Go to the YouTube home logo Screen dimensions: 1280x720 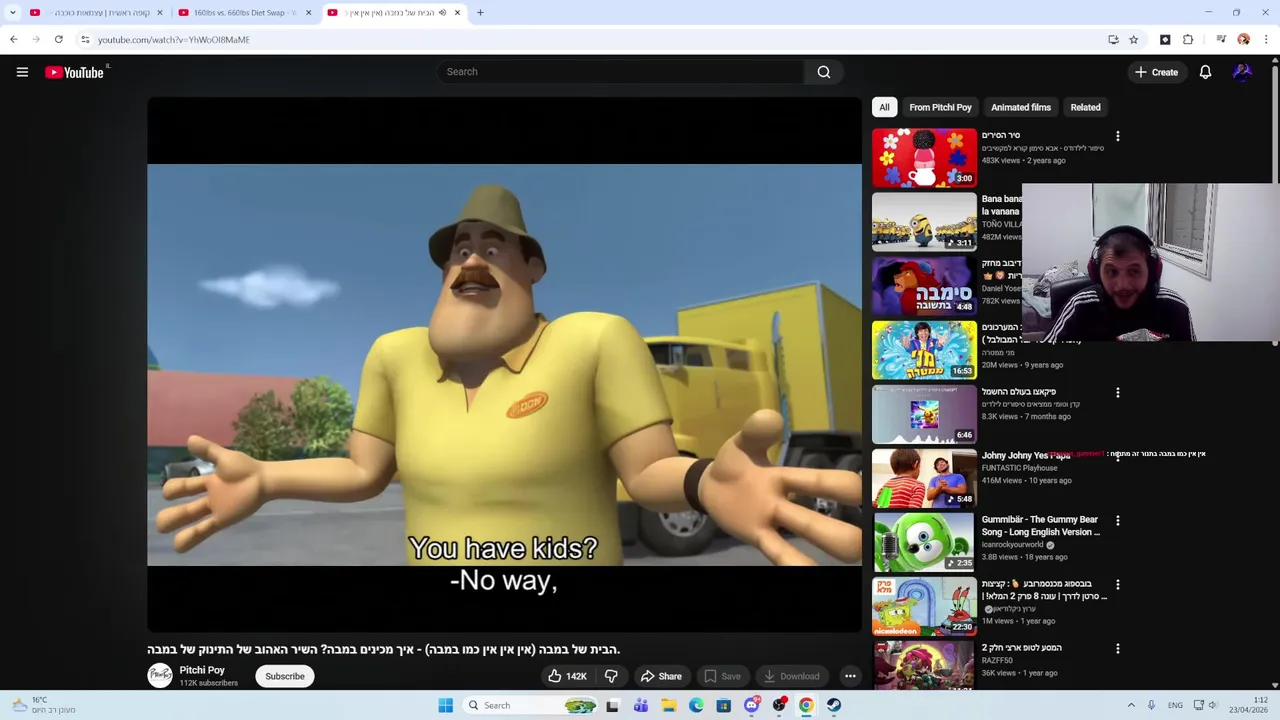75,72
